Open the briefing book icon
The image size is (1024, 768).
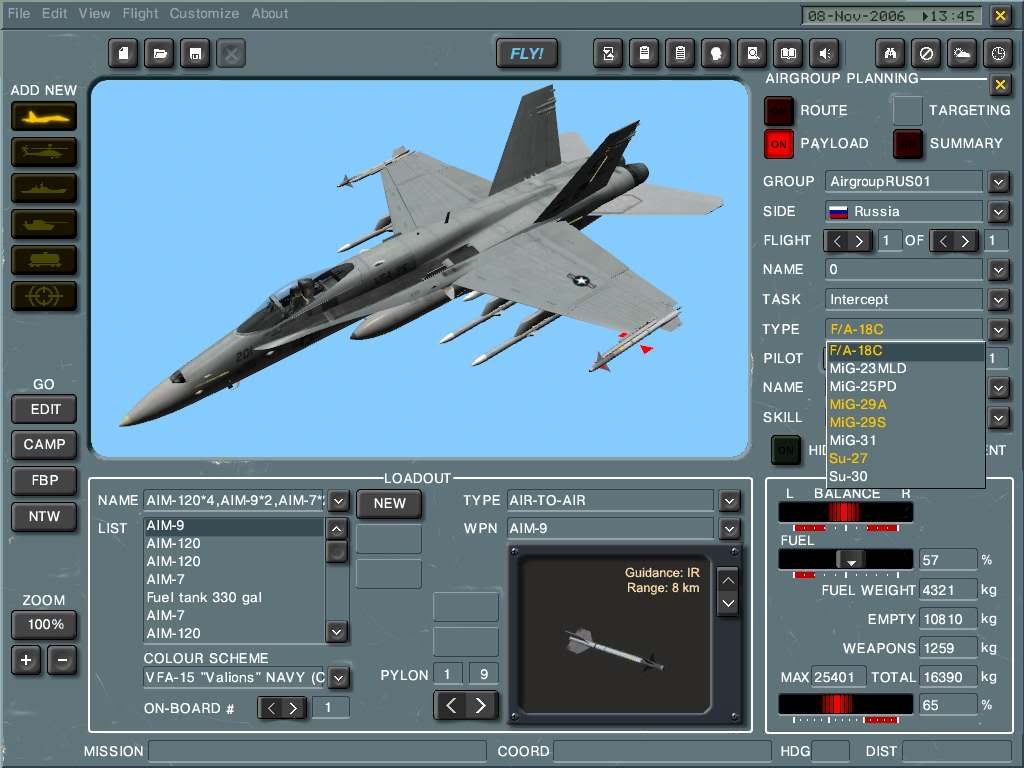tap(789, 53)
